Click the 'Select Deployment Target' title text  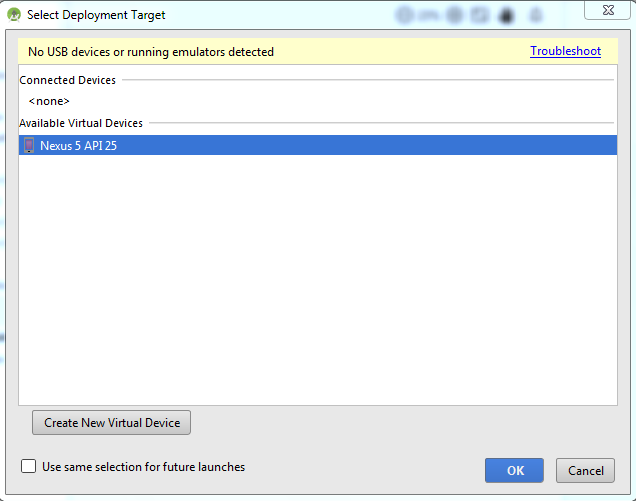point(96,15)
